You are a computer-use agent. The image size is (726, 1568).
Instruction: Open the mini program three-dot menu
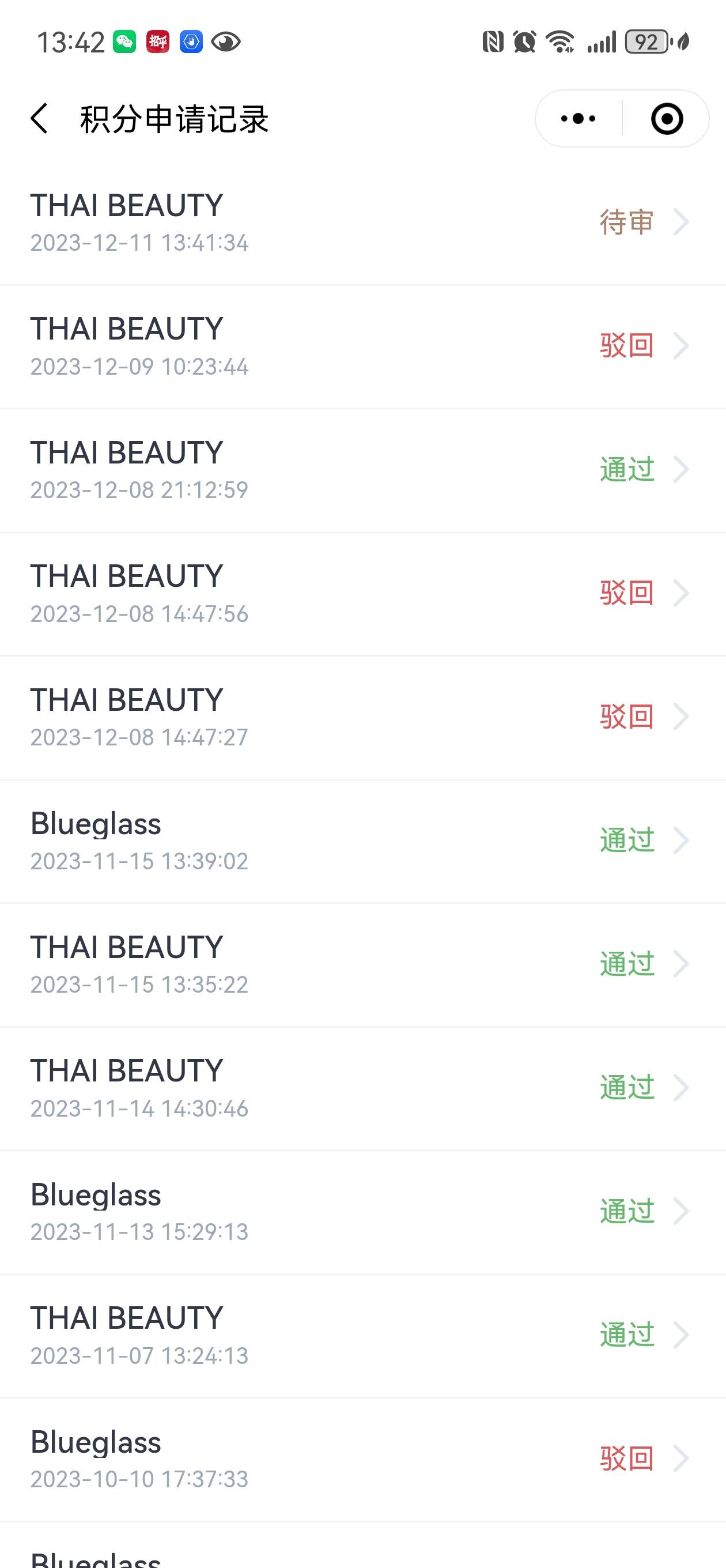(578, 118)
